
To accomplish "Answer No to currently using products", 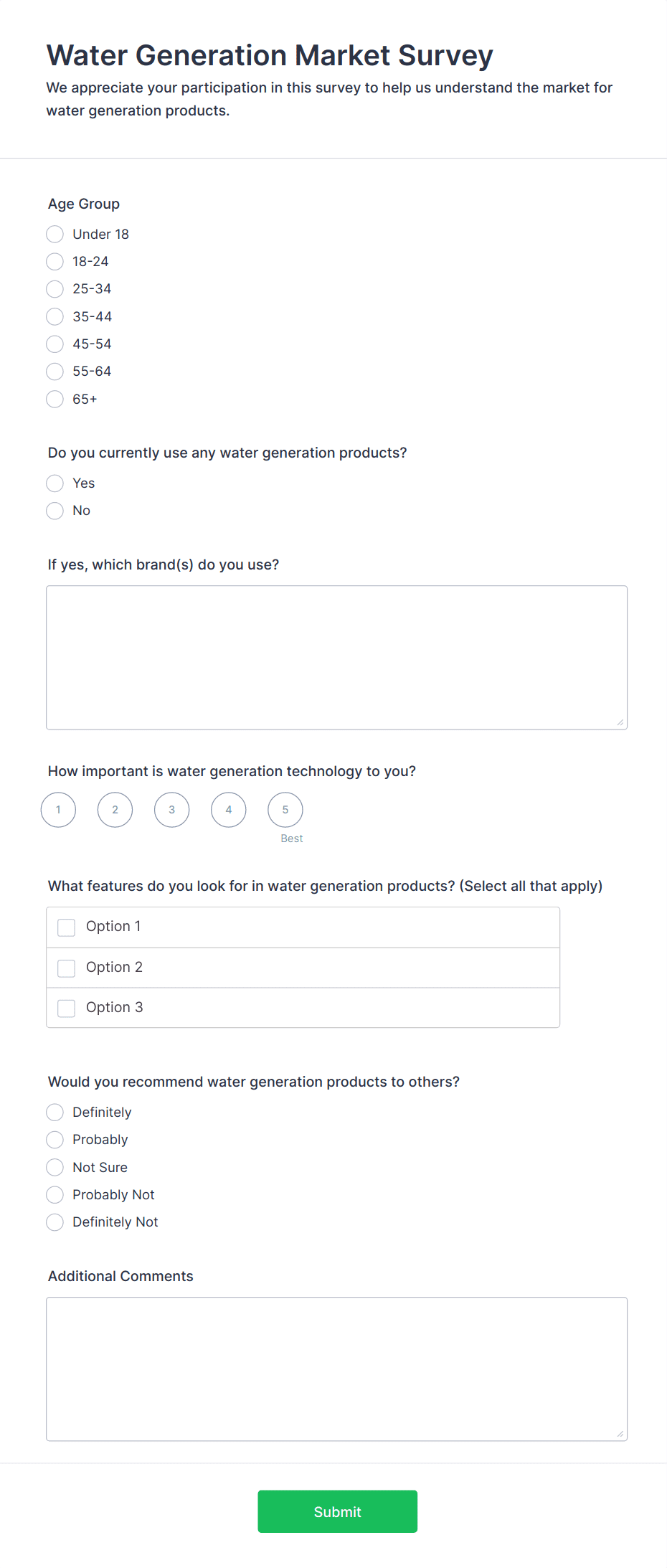I will coord(55,511).
